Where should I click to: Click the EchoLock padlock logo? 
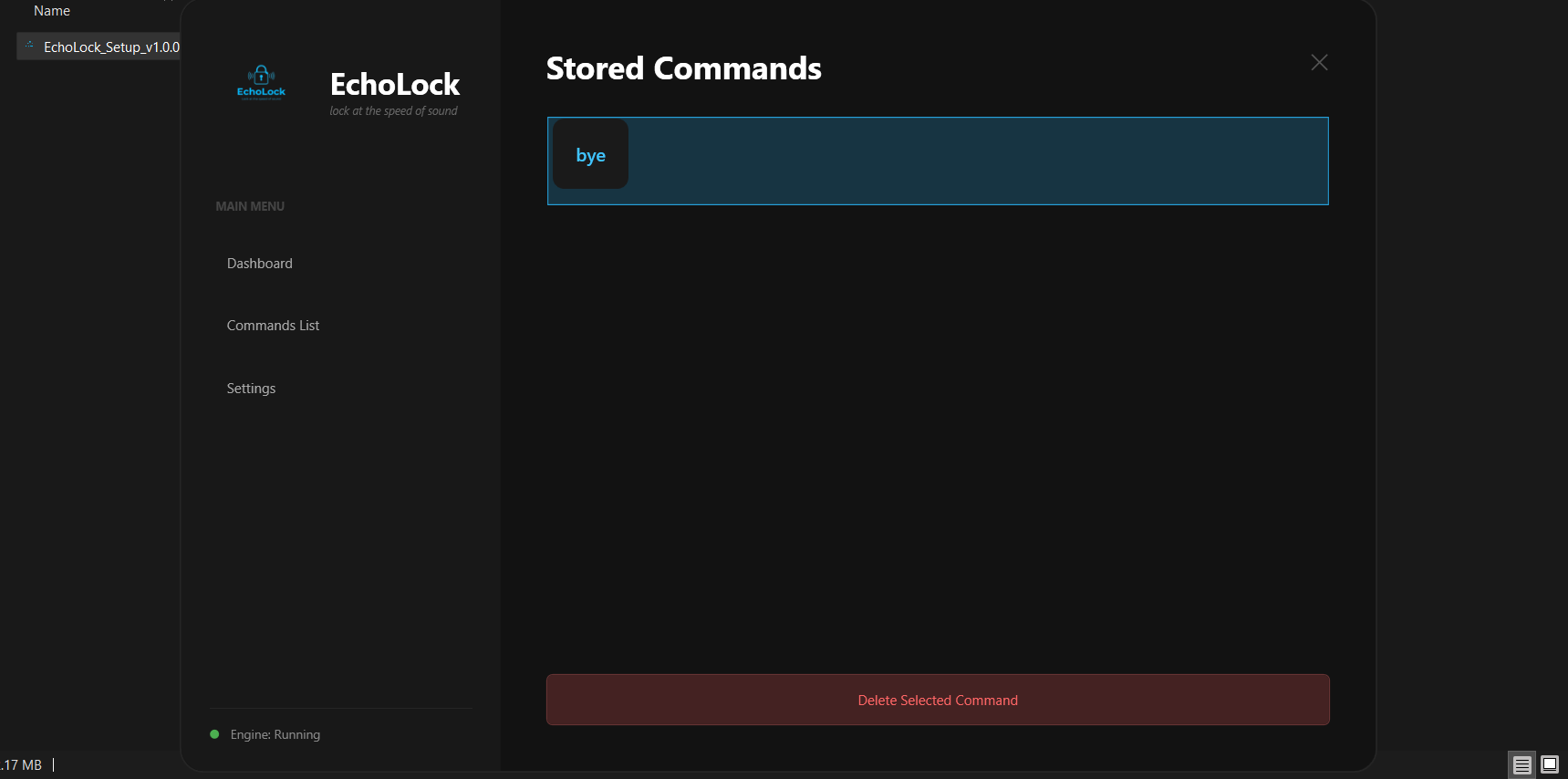[x=261, y=81]
